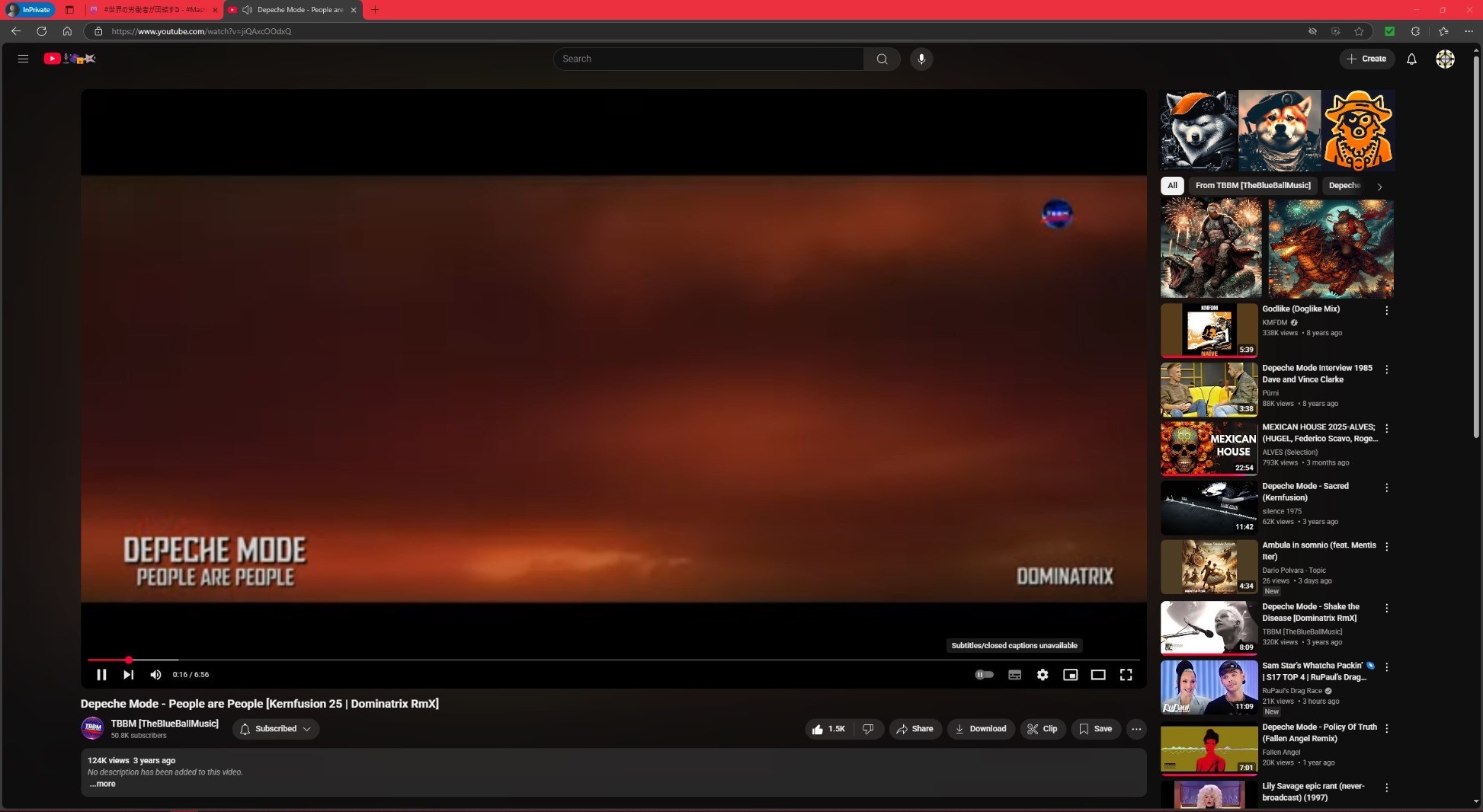Click the TBBM channel avatar
This screenshot has height=812, width=1483.
point(93,728)
